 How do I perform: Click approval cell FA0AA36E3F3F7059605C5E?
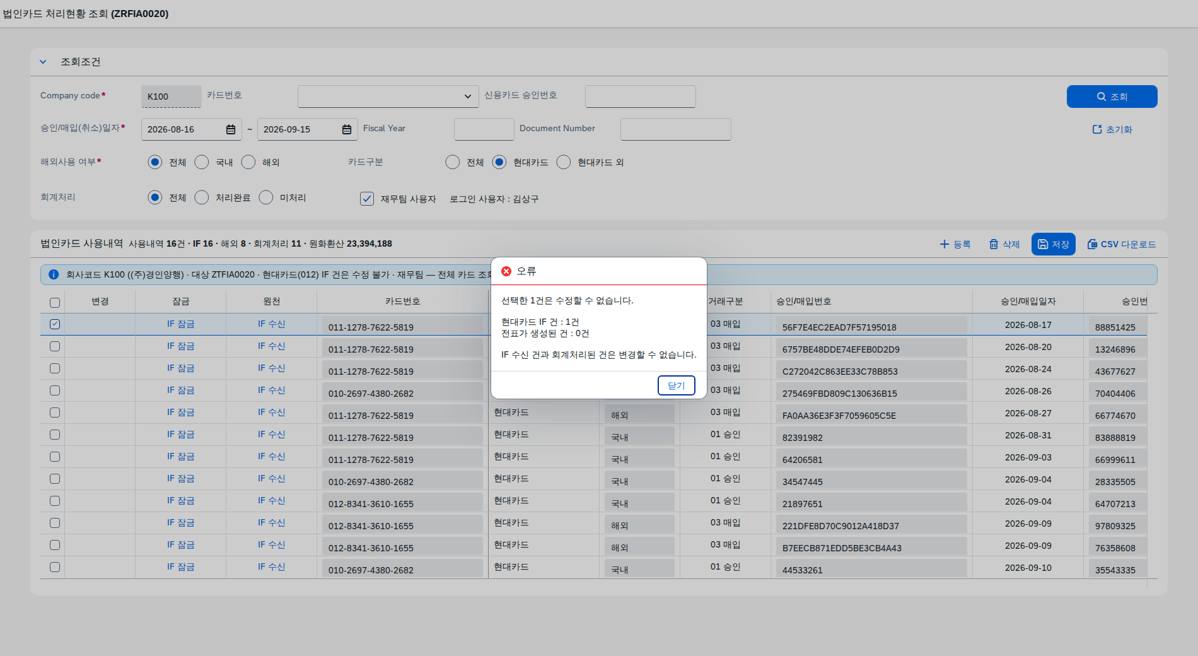(871, 415)
